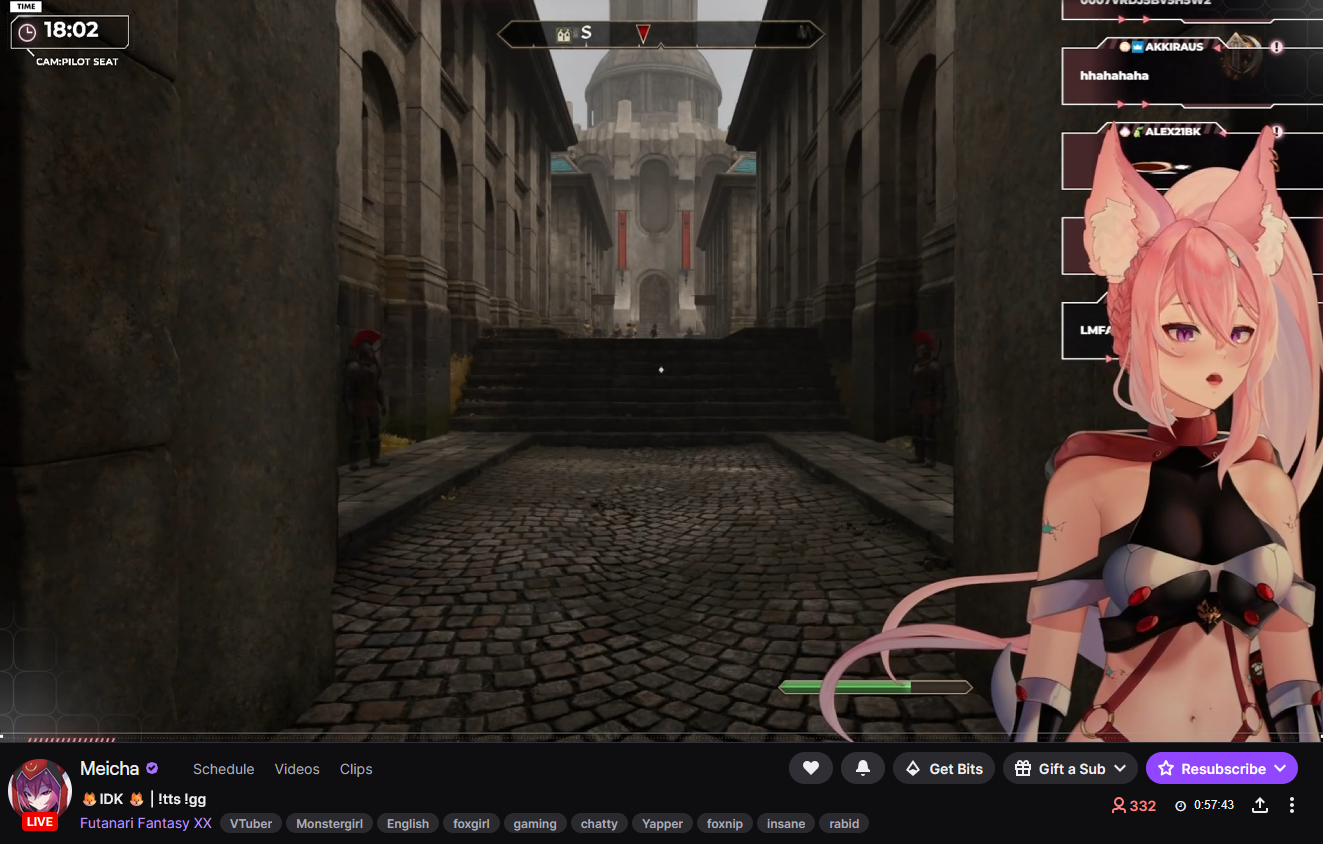Click the 0:57:43 stream uptime
Image resolution: width=1323 pixels, height=844 pixels.
point(1204,806)
